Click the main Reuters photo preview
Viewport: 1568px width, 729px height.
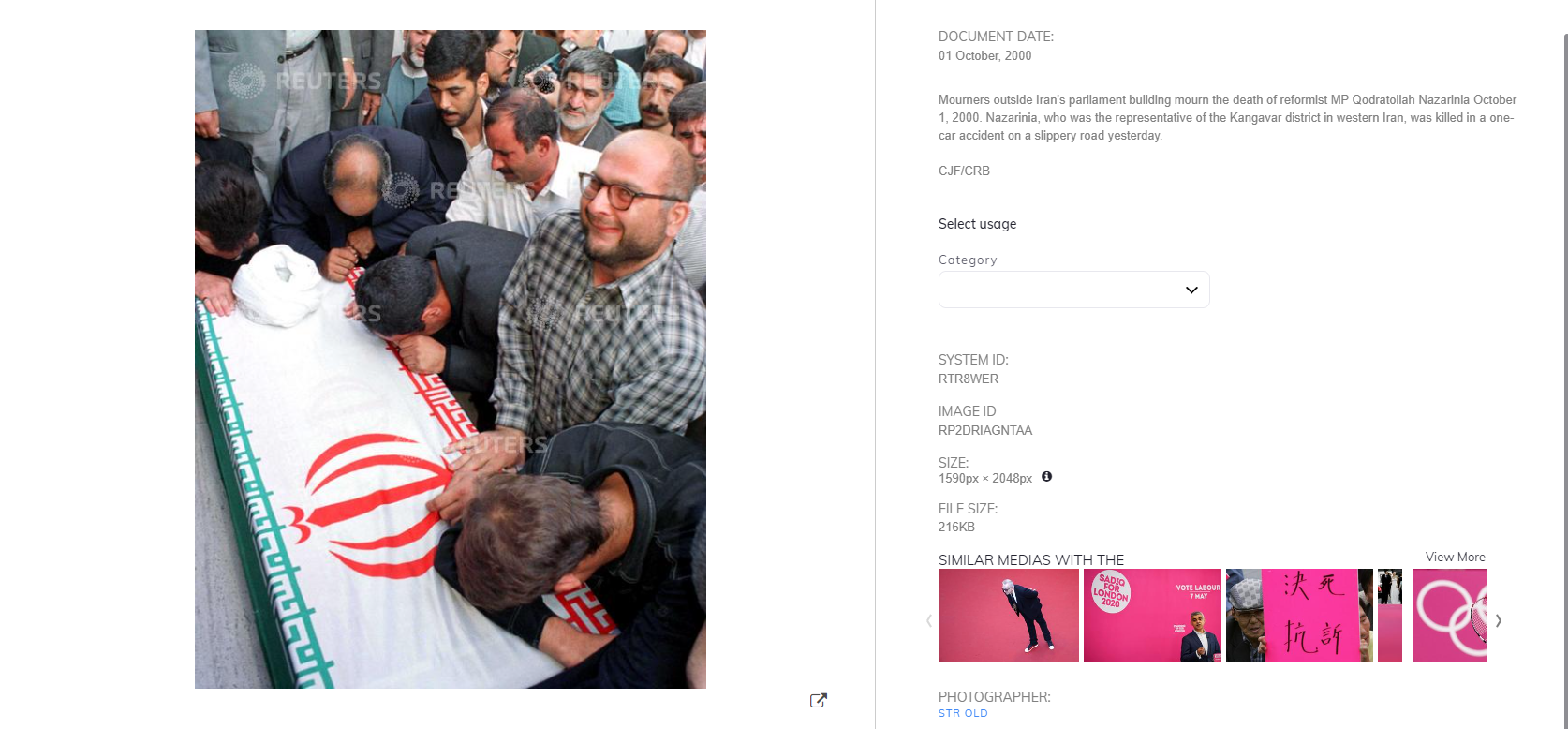451,359
